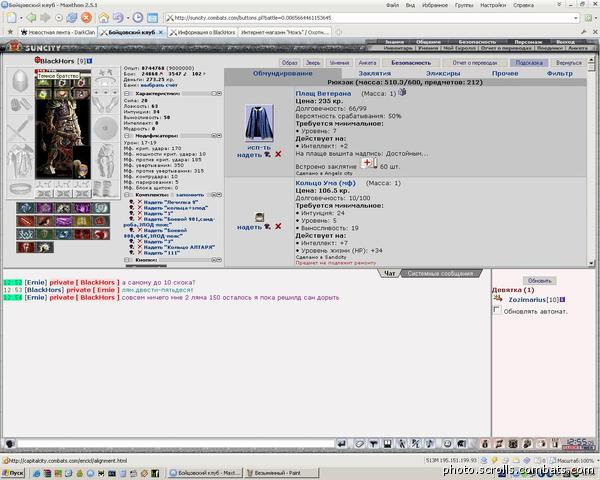Click the empty weapon slot with crossed swords
Viewport: 600px width, 480px height.
pos(20,129)
